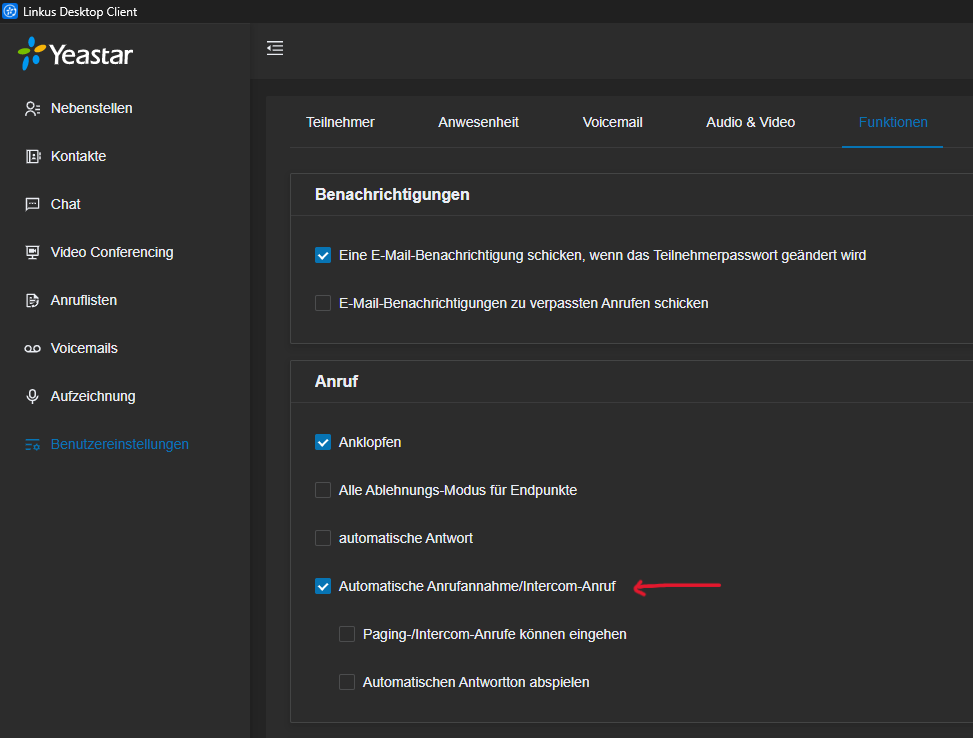Open Nebenstellen via its person icon
Viewport: 973px width, 738px height.
click(x=32, y=109)
